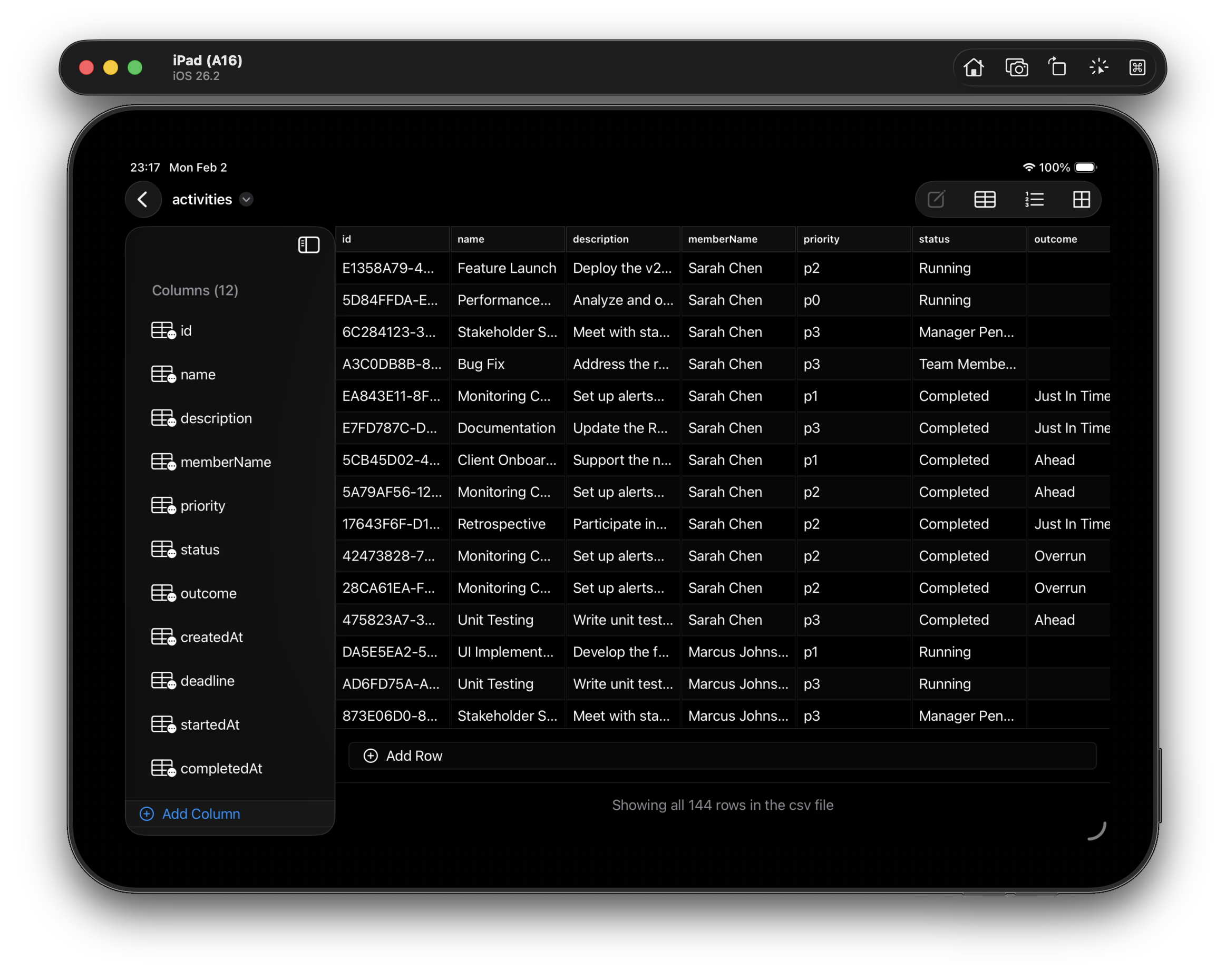This screenshot has width=1226, height=980.
Task: Open the edit pencil icon
Action: (x=936, y=200)
